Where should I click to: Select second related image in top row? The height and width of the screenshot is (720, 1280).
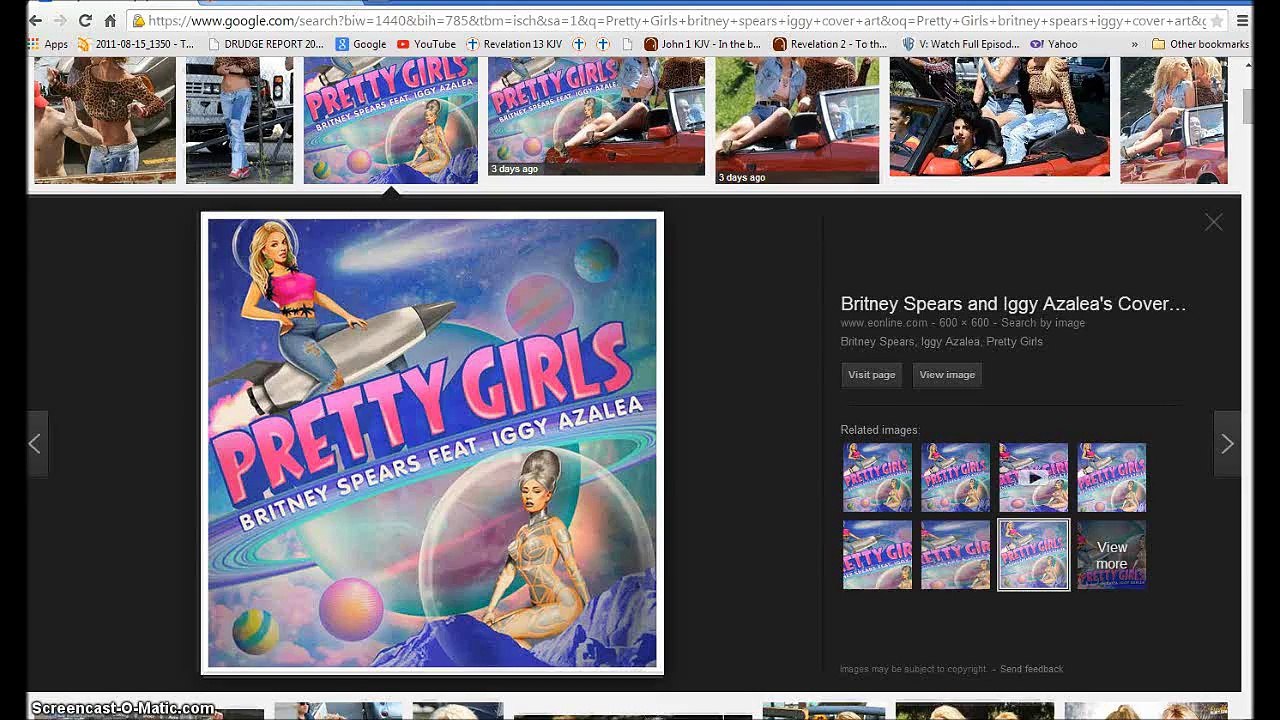coord(955,477)
